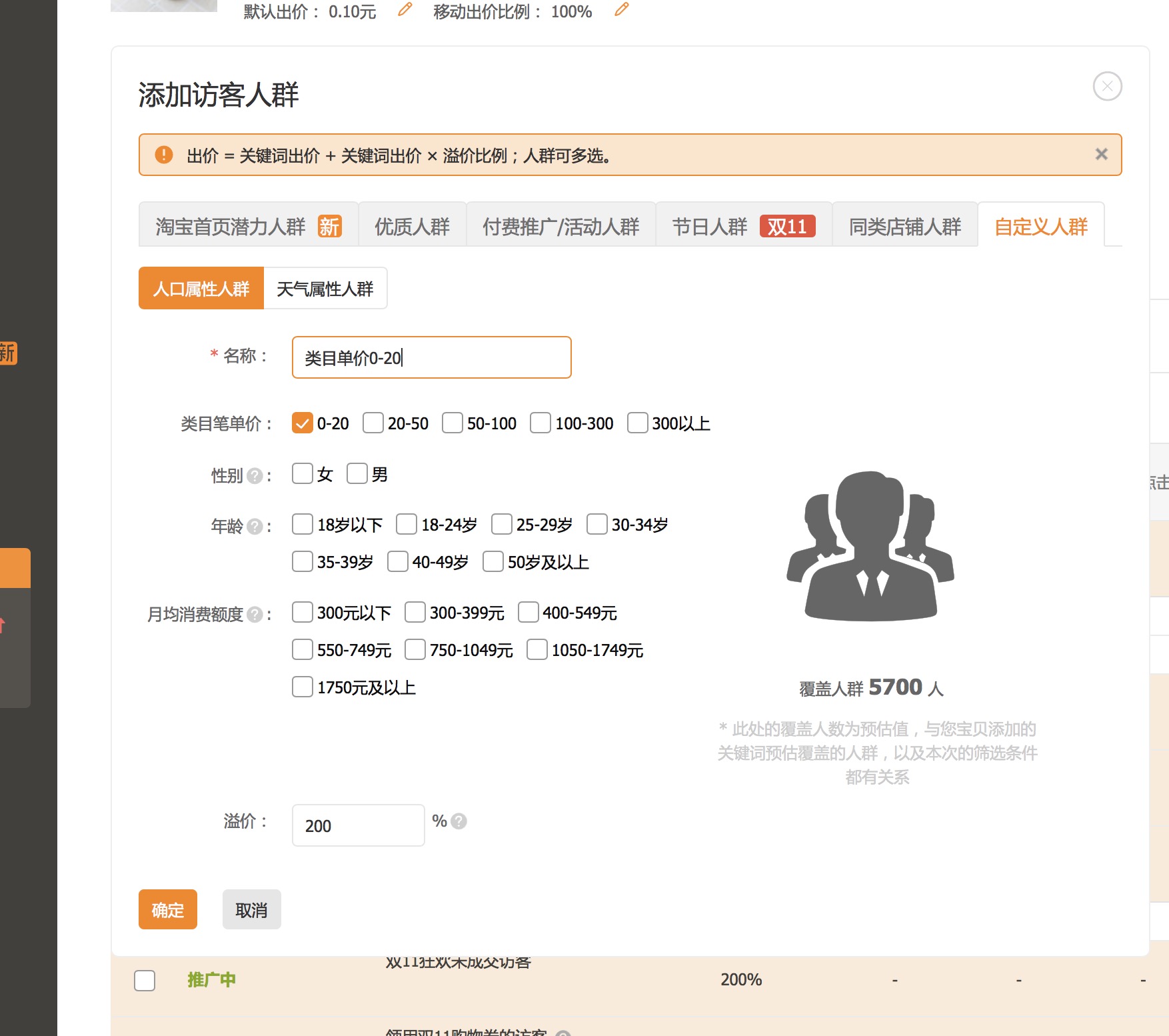Check the 18-24岁 age checkbox

tap(407, 525)
